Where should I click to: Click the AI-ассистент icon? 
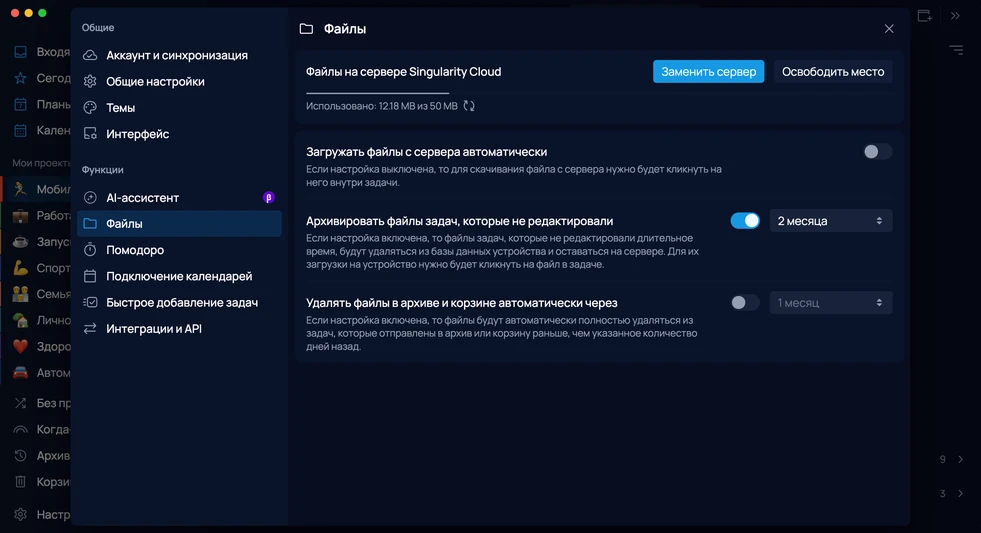click(x=90, y=198)
